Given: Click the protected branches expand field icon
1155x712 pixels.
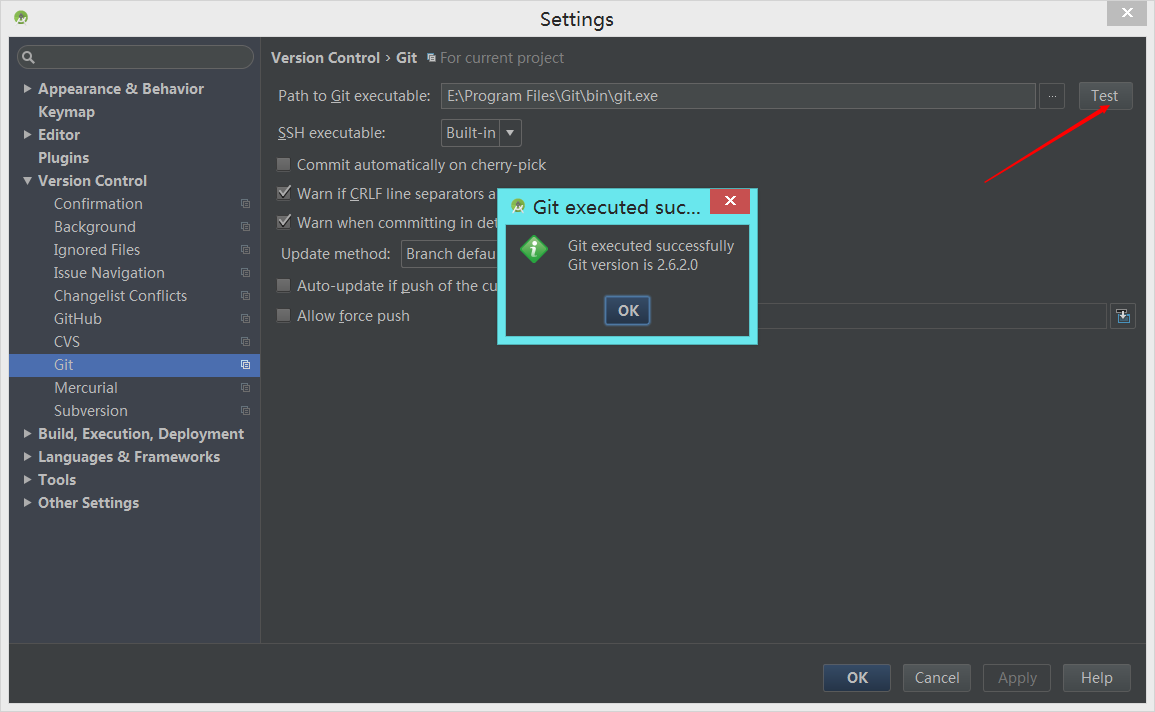Looking at the screenshot, I should (1123, 316).
